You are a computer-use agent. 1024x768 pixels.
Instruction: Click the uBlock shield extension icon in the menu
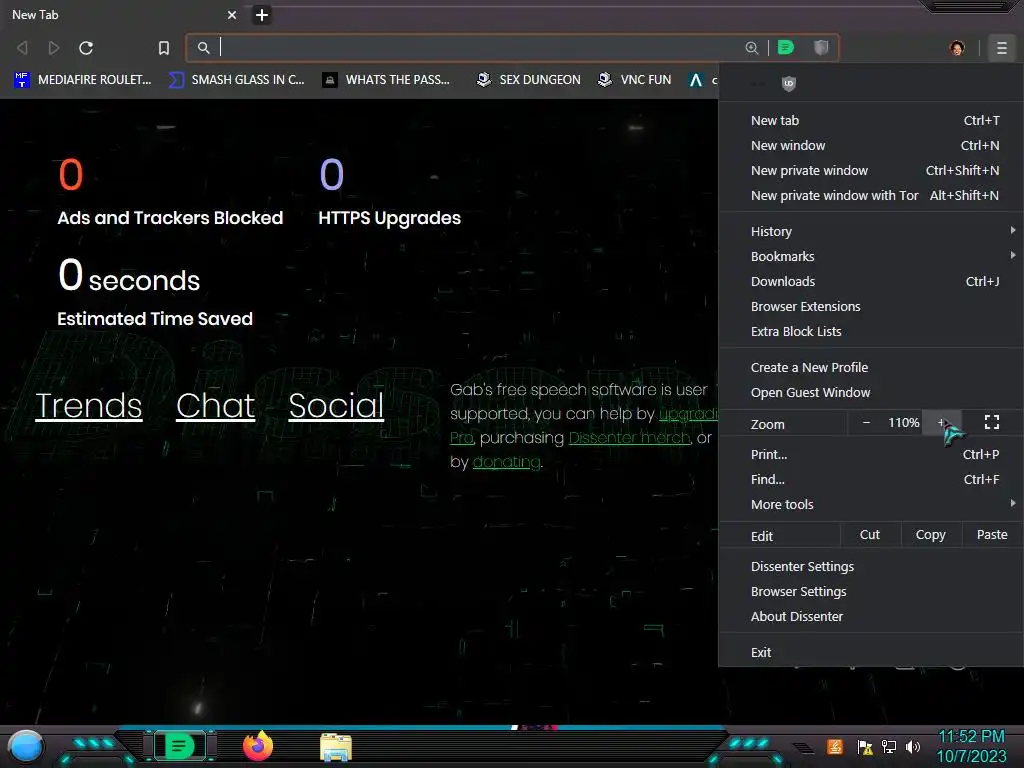[789, 83]
